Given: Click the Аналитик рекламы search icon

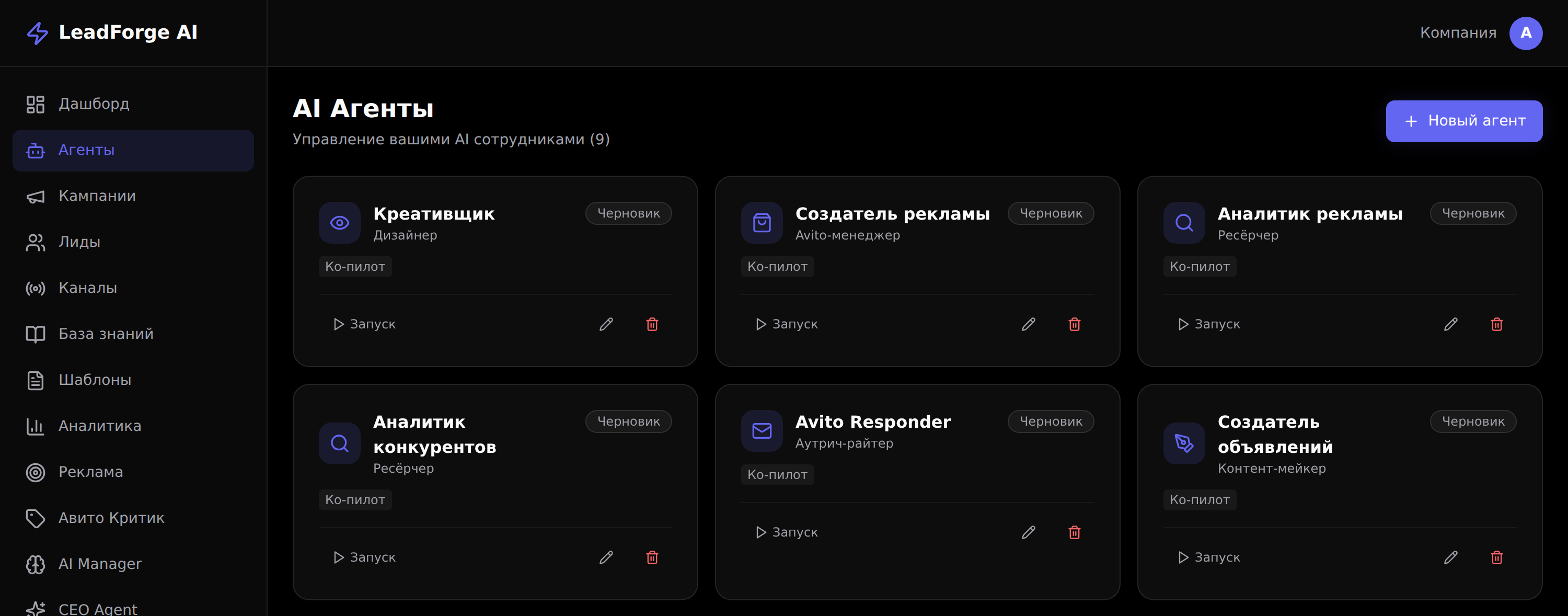Looking at the screenshot, I should (1184, 223).
